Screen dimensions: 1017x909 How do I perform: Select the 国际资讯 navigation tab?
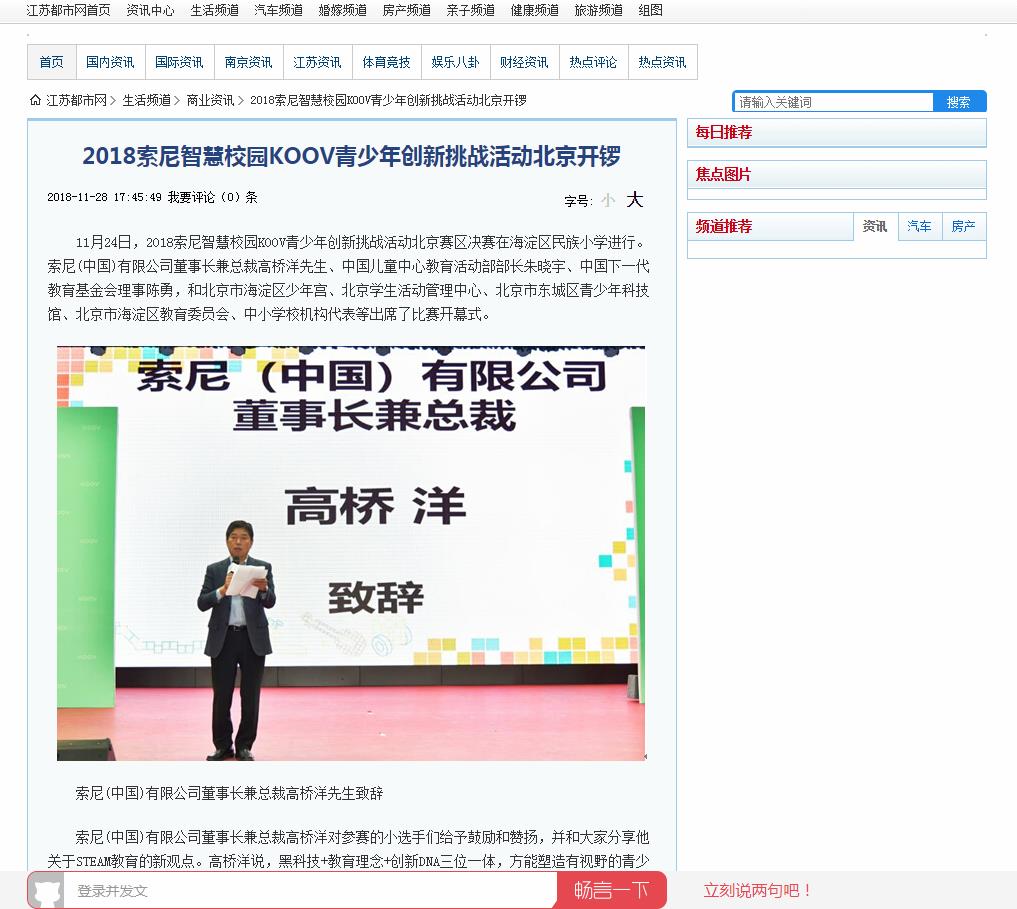[180, 62]
